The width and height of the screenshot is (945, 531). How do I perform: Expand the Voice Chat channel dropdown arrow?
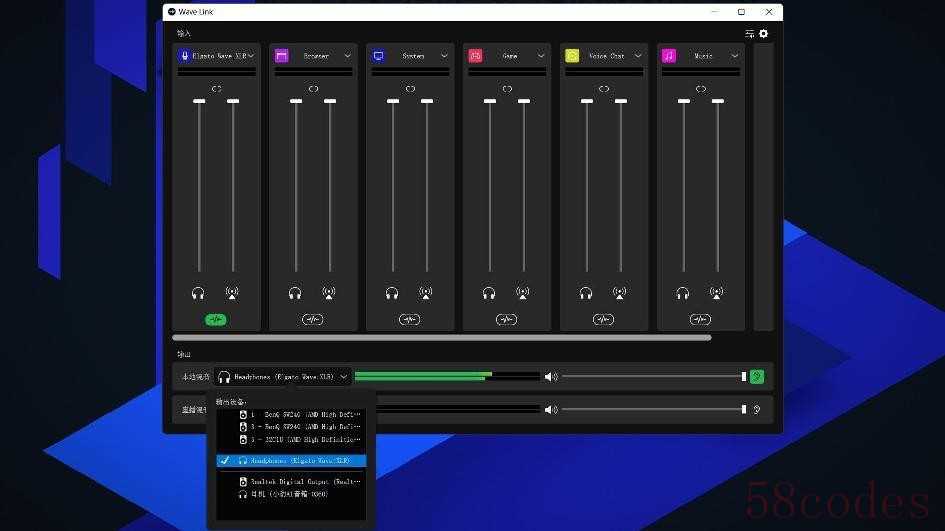click(x=638, y=56)
